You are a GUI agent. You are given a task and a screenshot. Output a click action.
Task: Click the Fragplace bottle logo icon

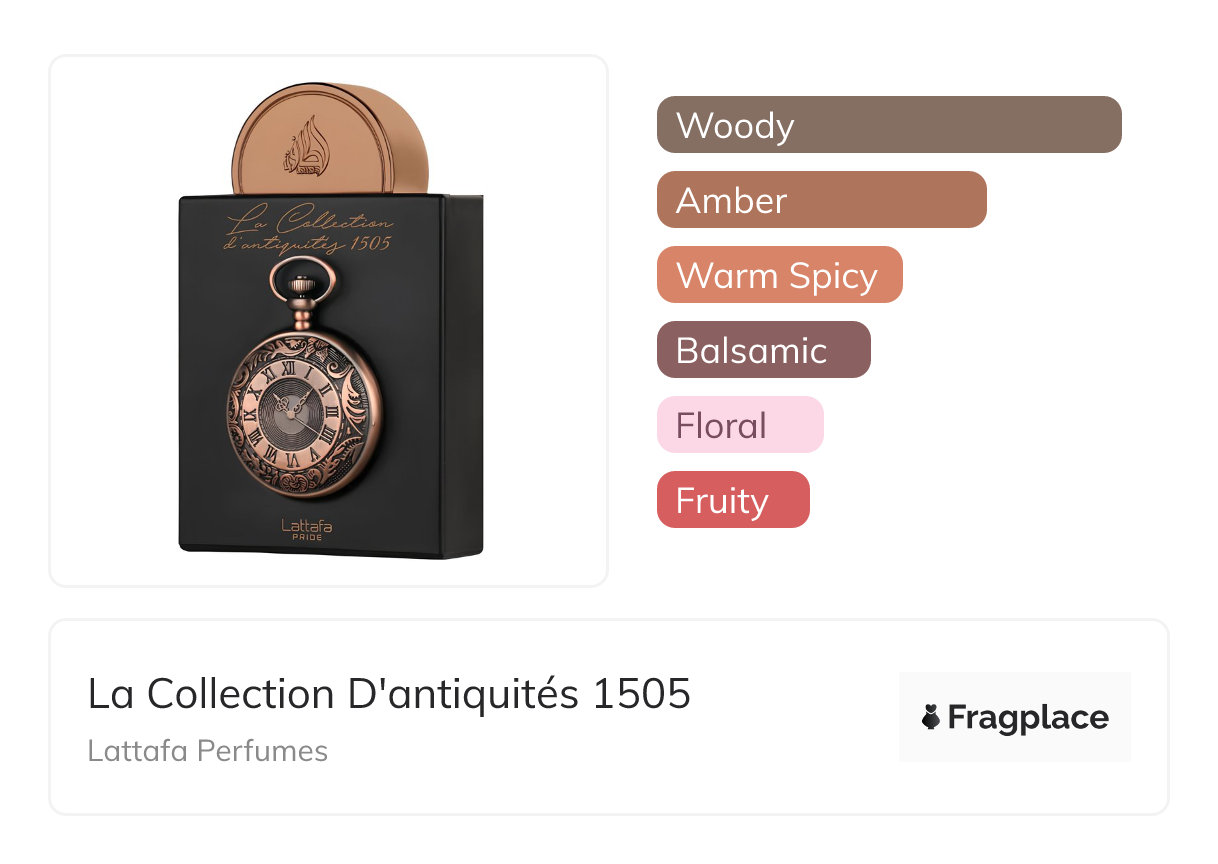[931, 717]
